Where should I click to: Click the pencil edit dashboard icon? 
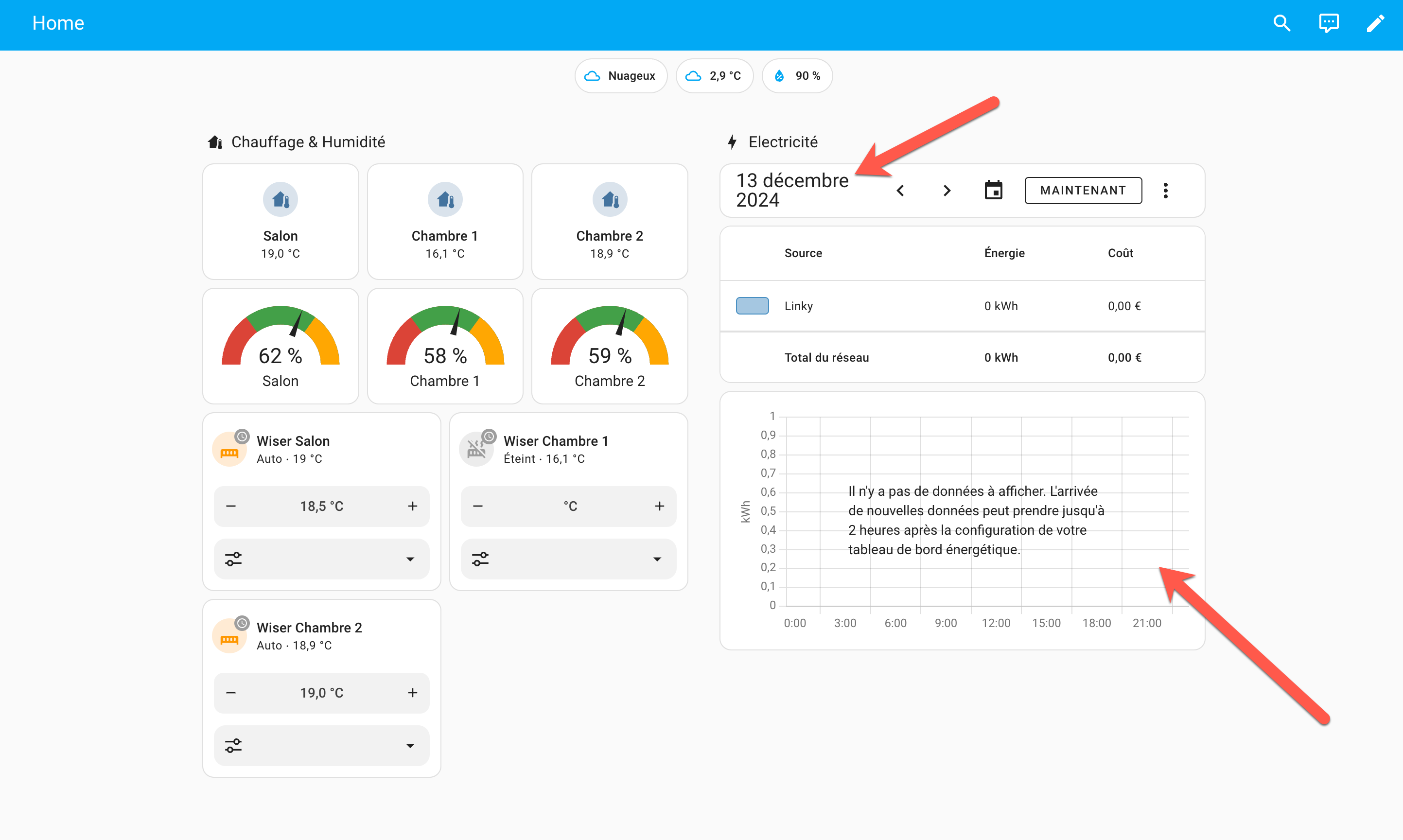(1375, 23)
